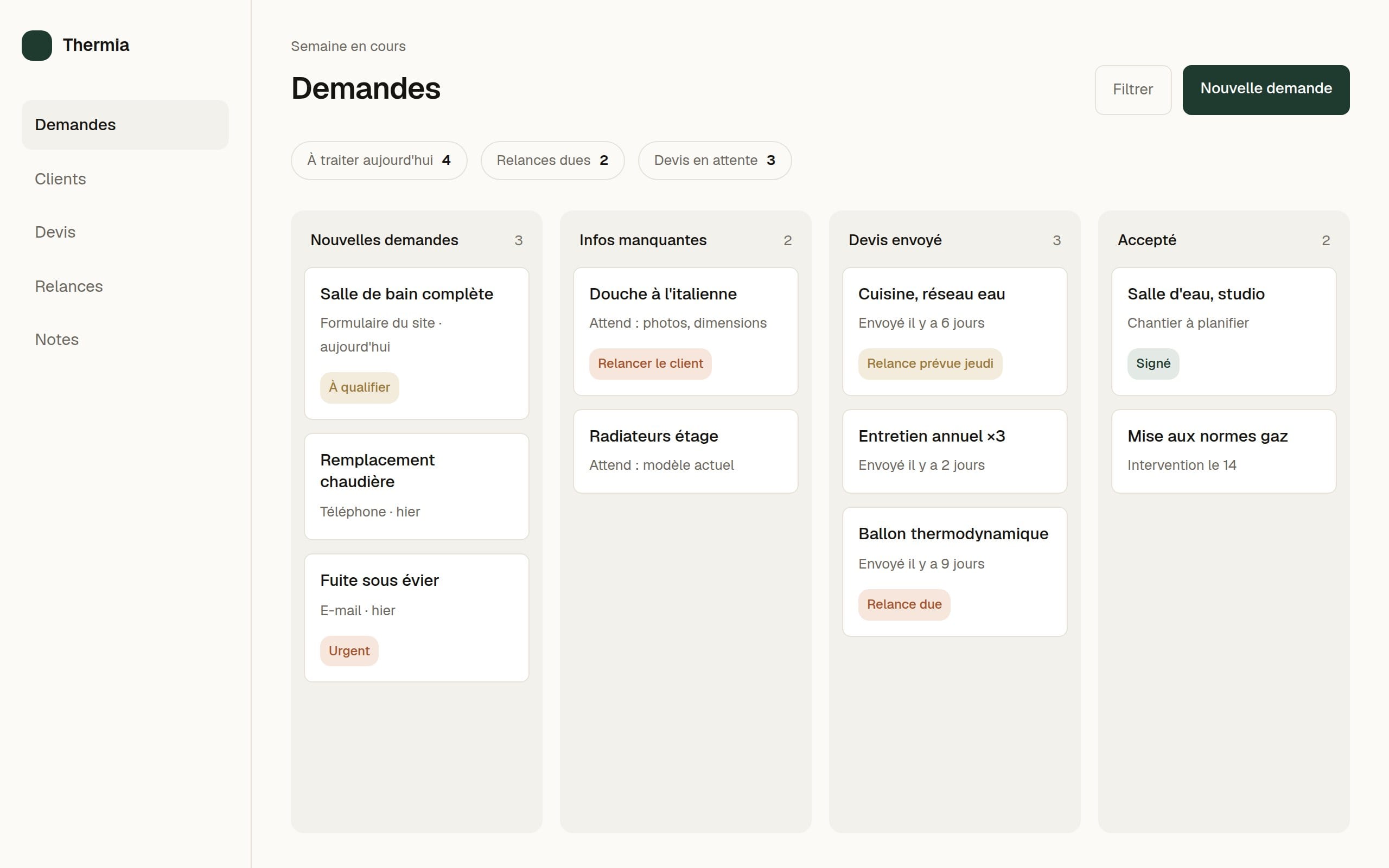
Task: Click the text Chantier à planifier
Action: [1188, 323]
